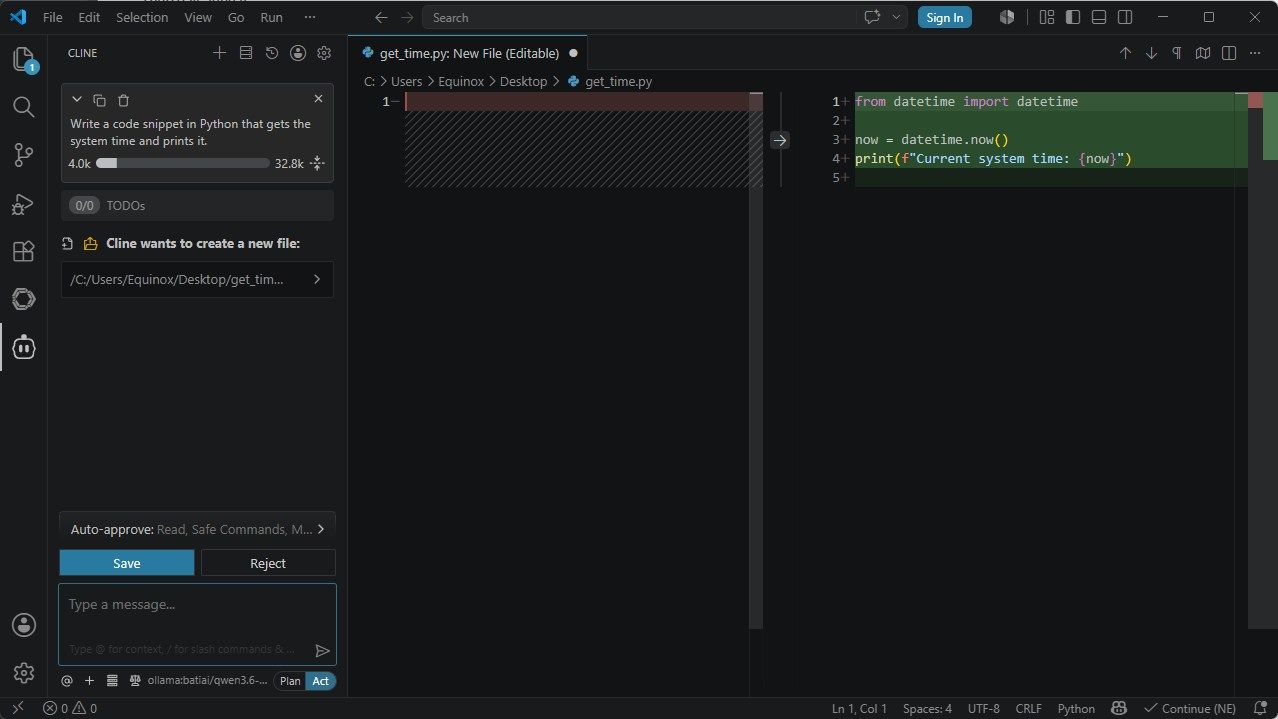Open the rules balance-scale icon

pos(135,681)
